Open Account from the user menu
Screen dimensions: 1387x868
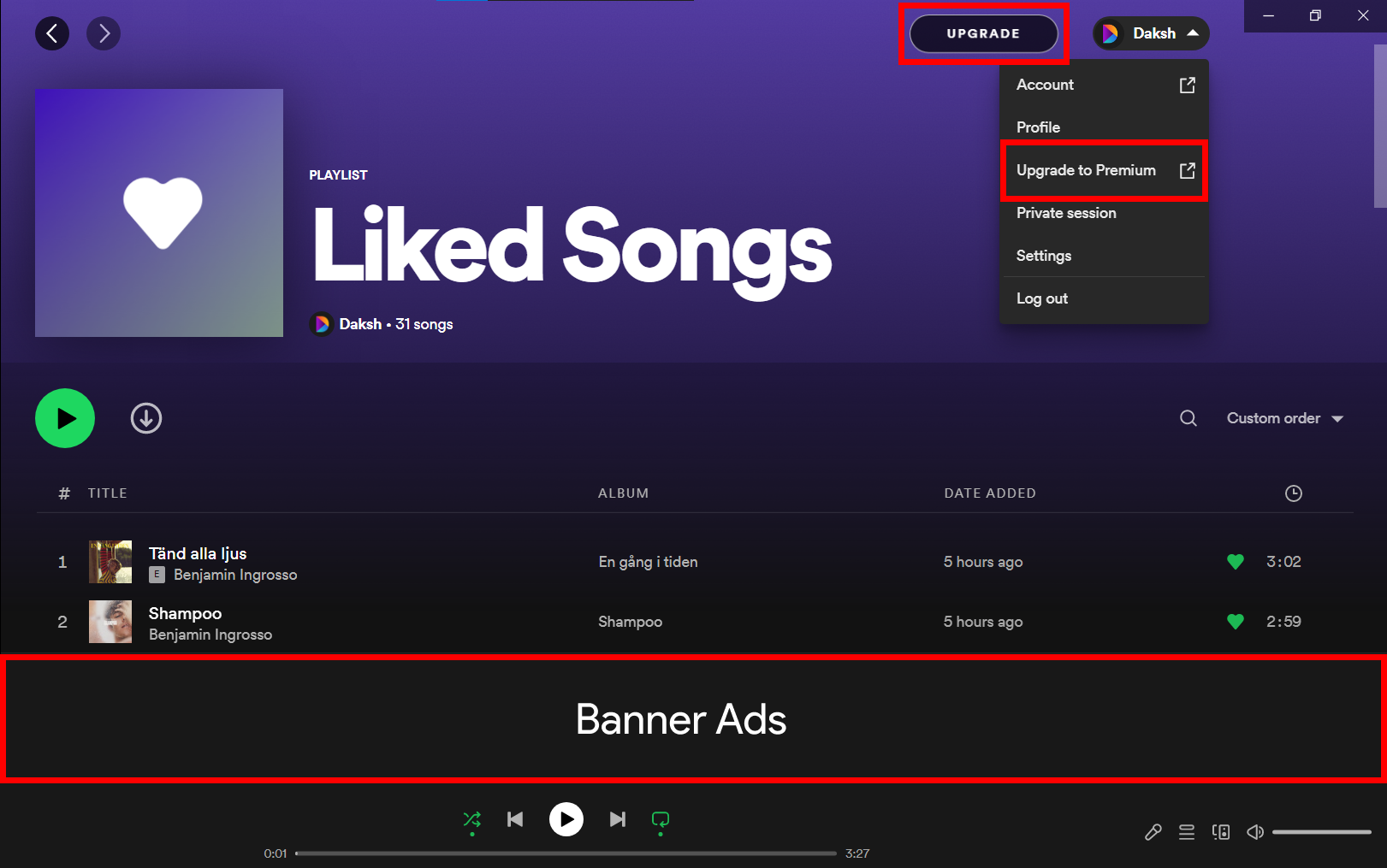click(x=1104, y=85)
